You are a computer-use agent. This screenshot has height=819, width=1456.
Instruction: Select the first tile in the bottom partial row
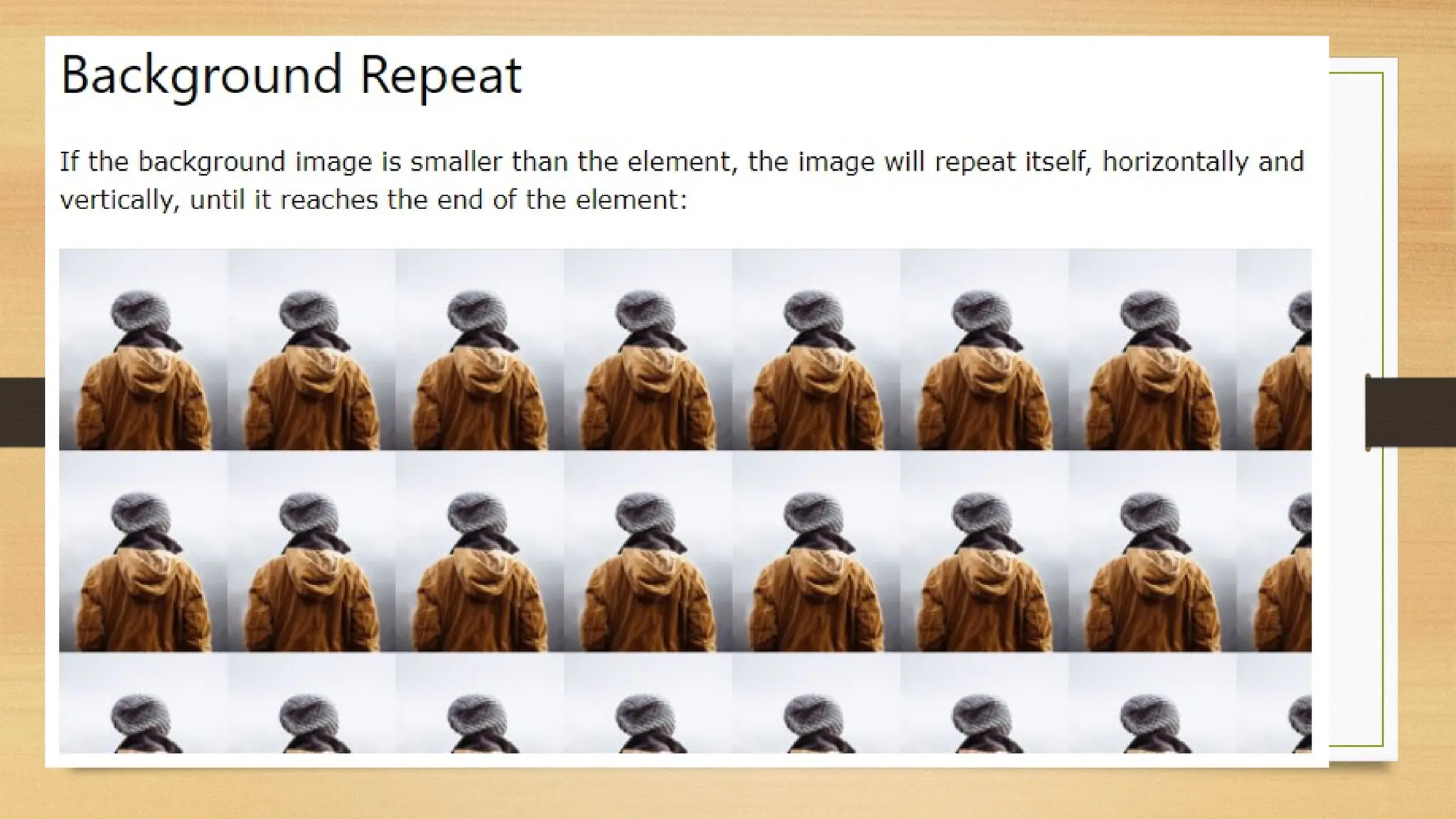coord(143,702)
